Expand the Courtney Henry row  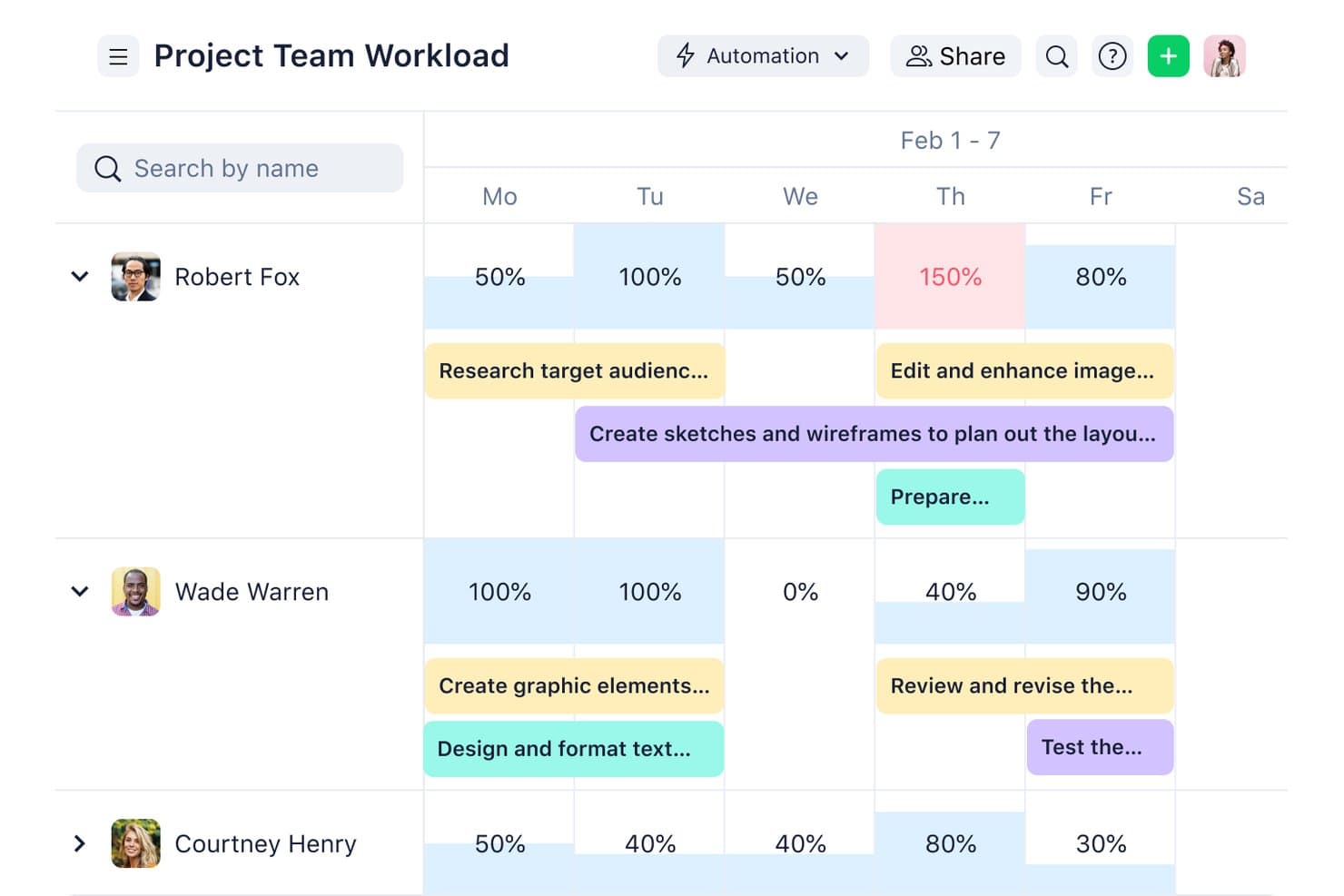[x=80, y=843]
